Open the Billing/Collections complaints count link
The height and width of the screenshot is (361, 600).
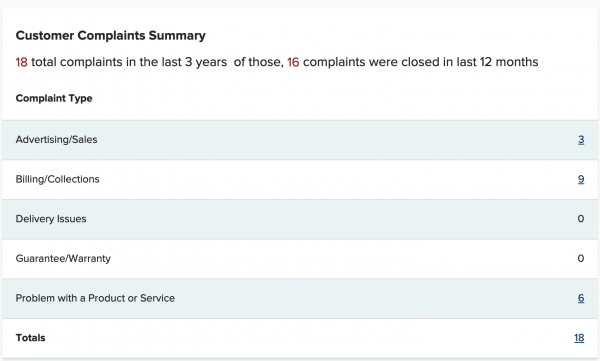[581, 179]
